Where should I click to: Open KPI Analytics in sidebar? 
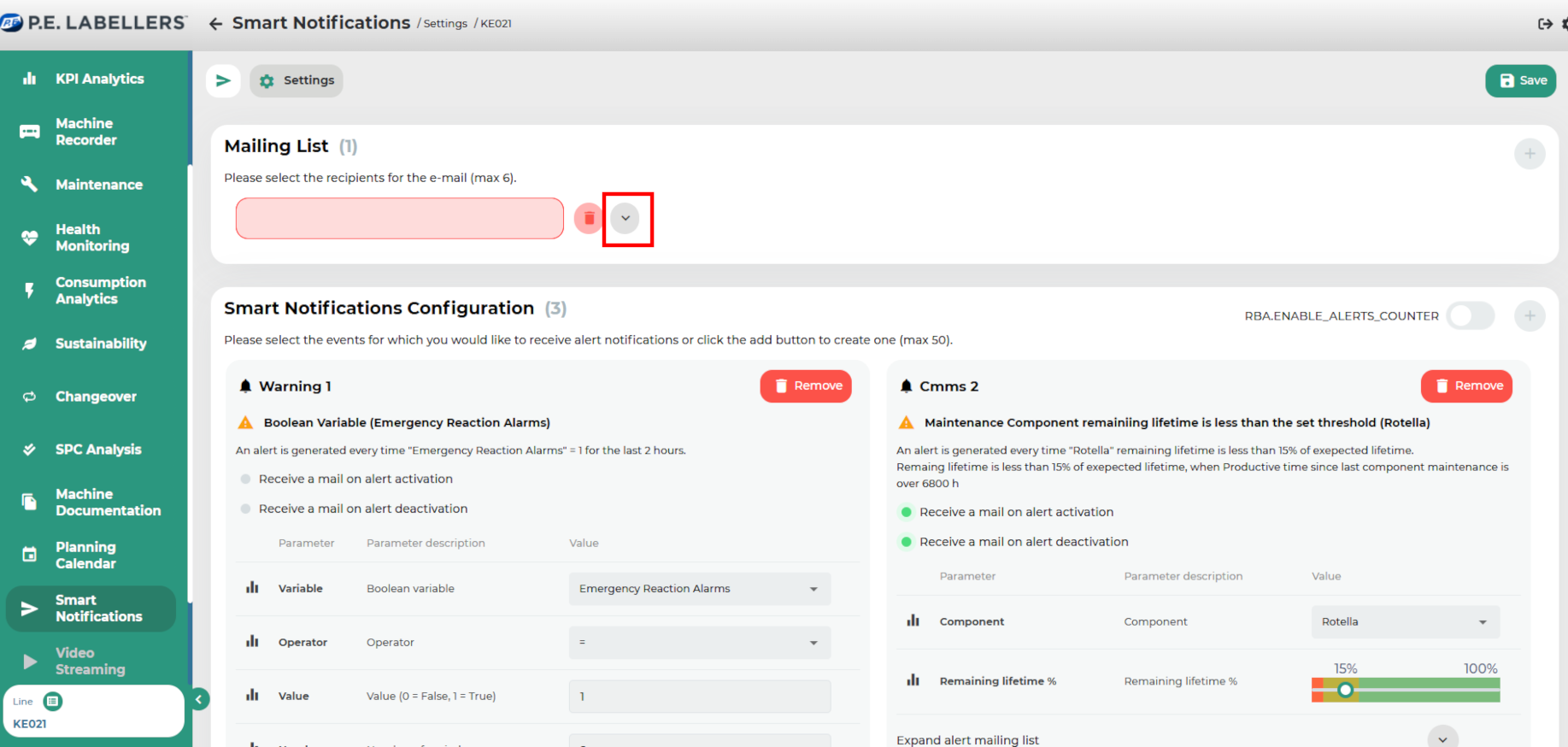[99, 79]
